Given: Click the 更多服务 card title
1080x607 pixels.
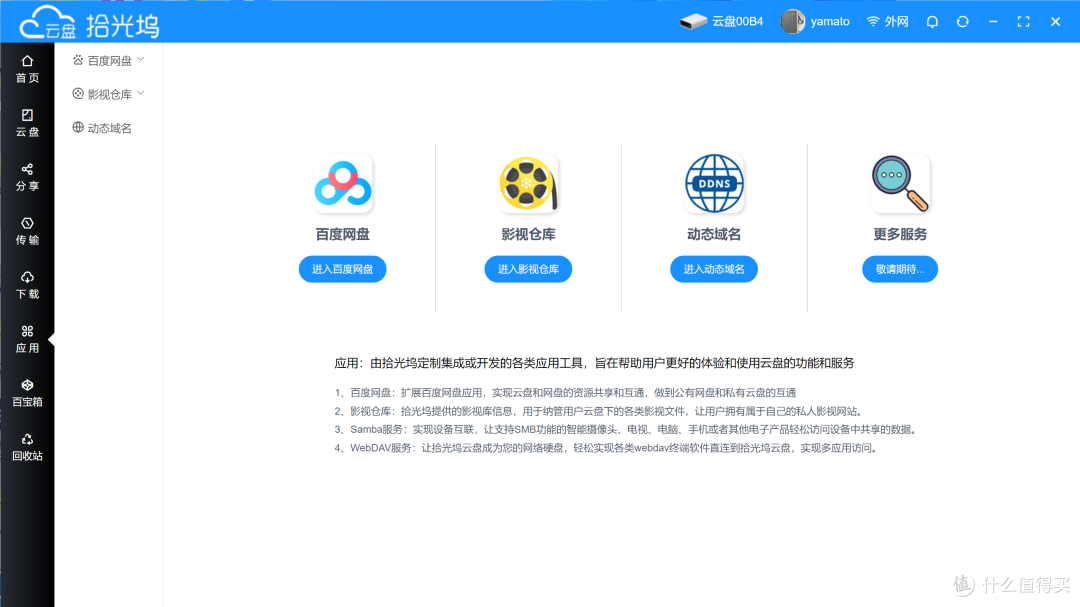Looking at the screenshot, I should coord(900,234).
